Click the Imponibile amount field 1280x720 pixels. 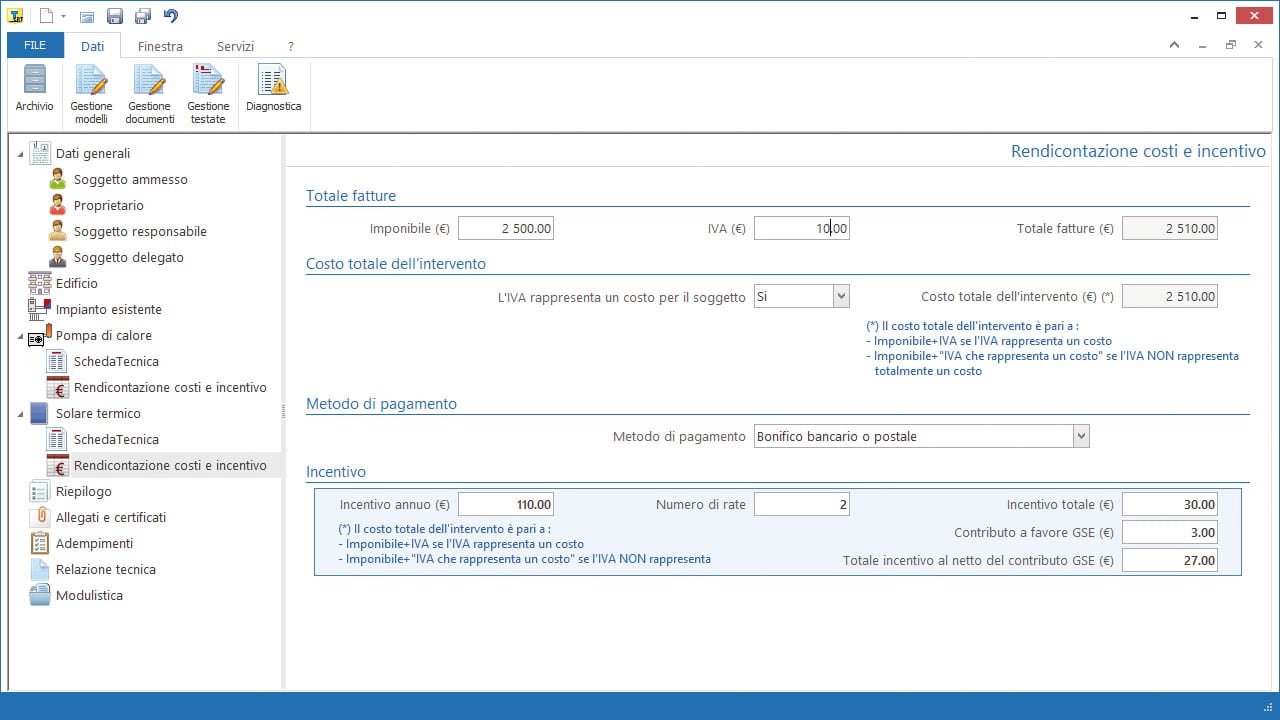click(x=506, y=228)
